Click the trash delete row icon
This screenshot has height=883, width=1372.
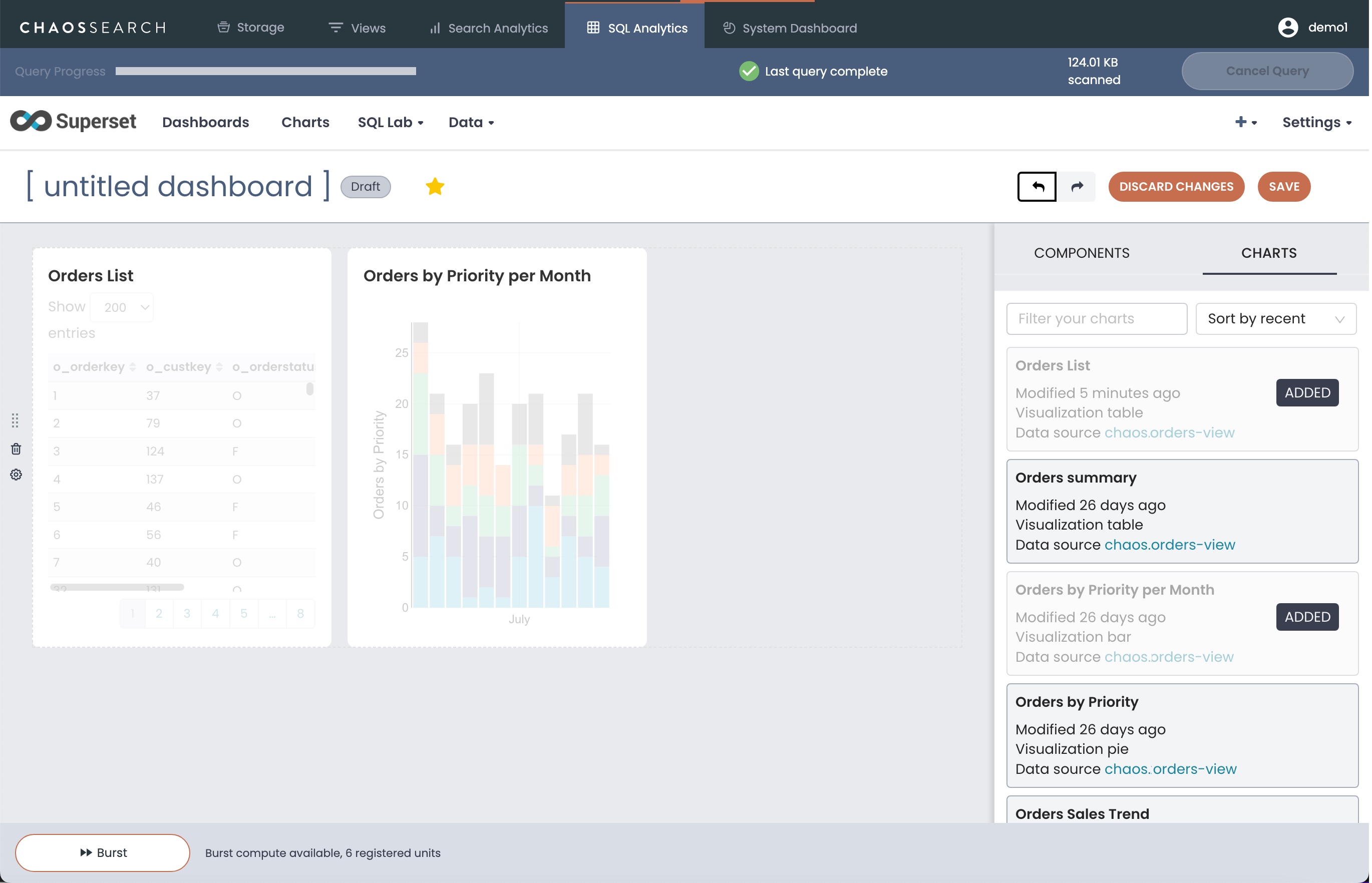(x=16, y=450)
